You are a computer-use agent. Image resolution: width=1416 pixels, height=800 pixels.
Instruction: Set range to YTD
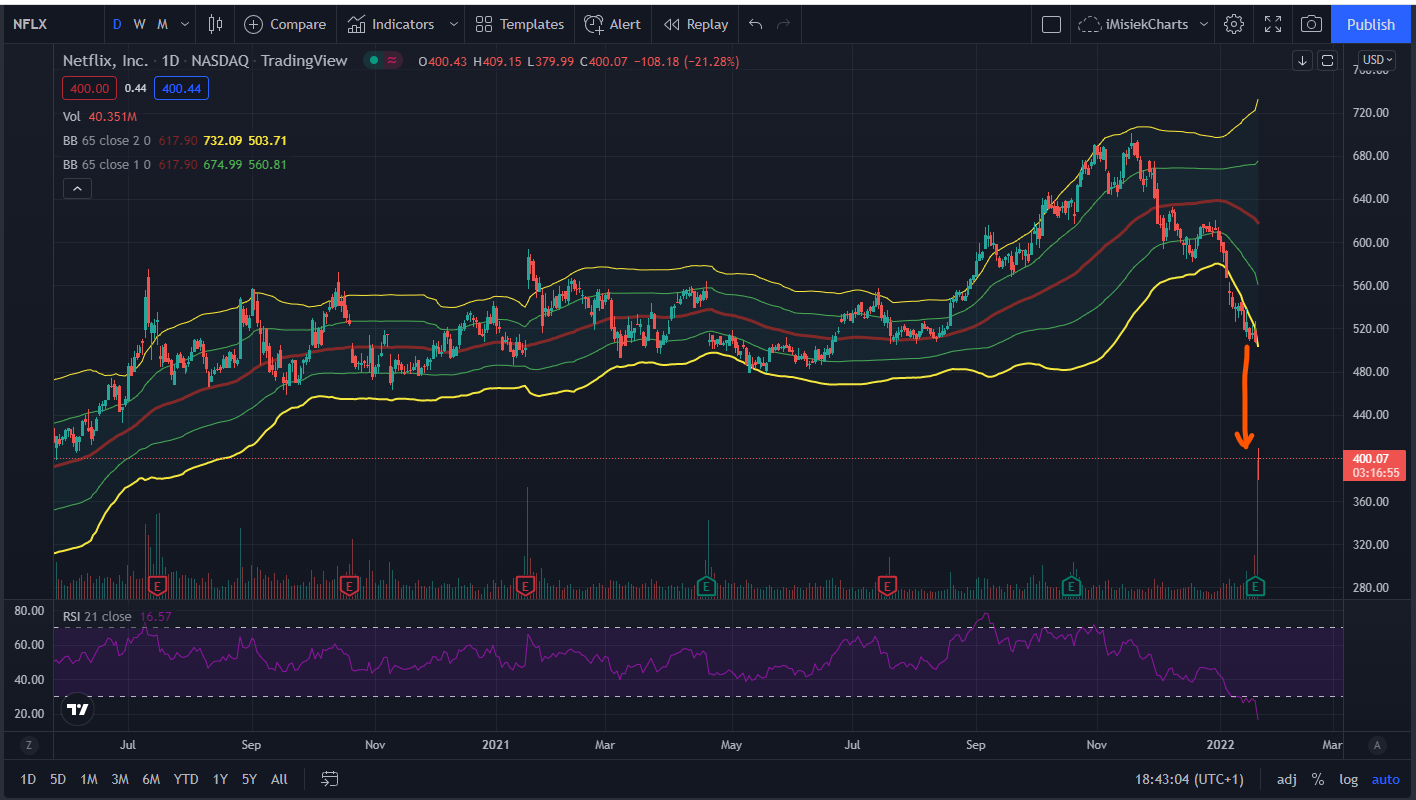(185, 779)
